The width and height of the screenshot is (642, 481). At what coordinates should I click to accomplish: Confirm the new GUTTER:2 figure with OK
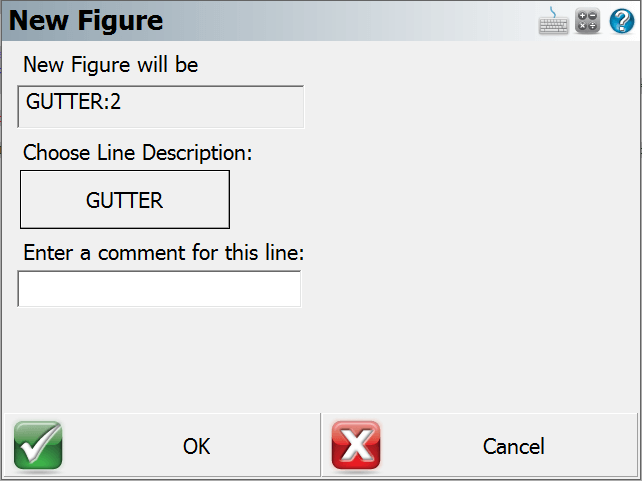point(196,446)
